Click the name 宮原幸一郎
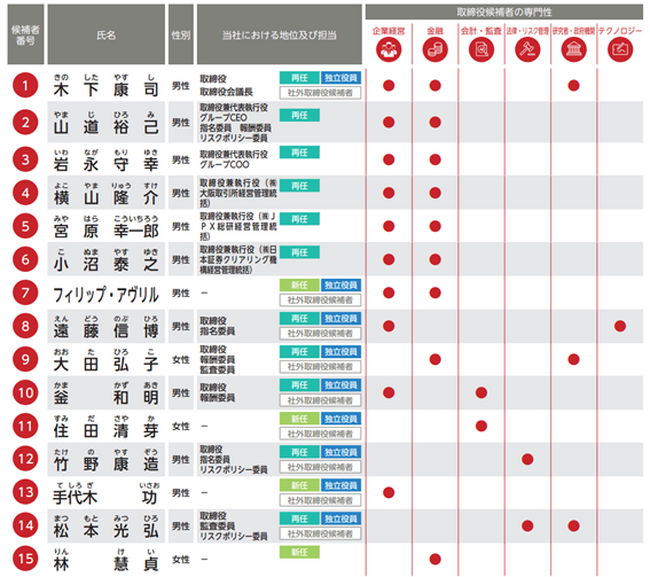 coord(106,231)
